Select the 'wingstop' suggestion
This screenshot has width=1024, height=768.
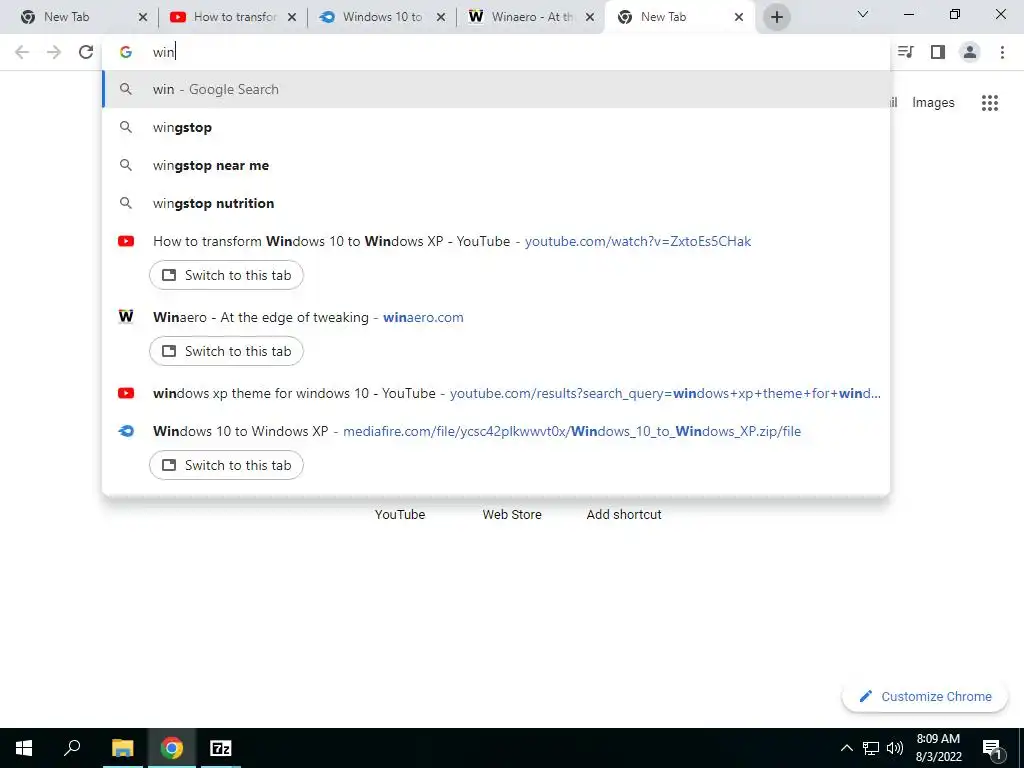tap(496, 127)
